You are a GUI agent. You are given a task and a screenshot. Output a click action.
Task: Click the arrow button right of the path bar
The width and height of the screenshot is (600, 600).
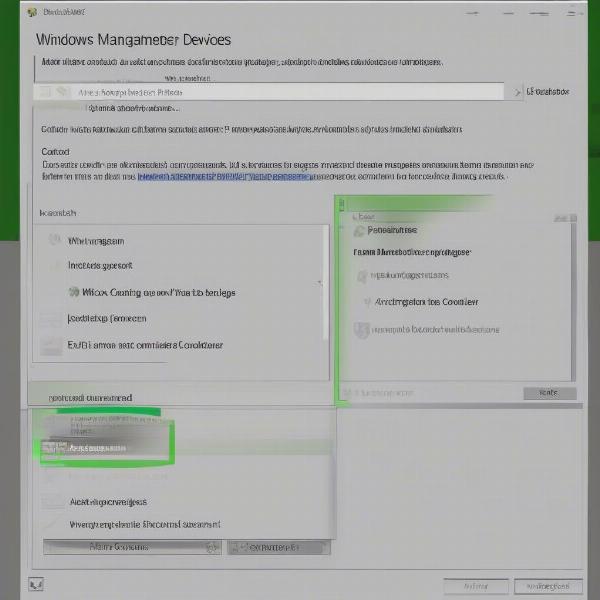coord(517,92)
